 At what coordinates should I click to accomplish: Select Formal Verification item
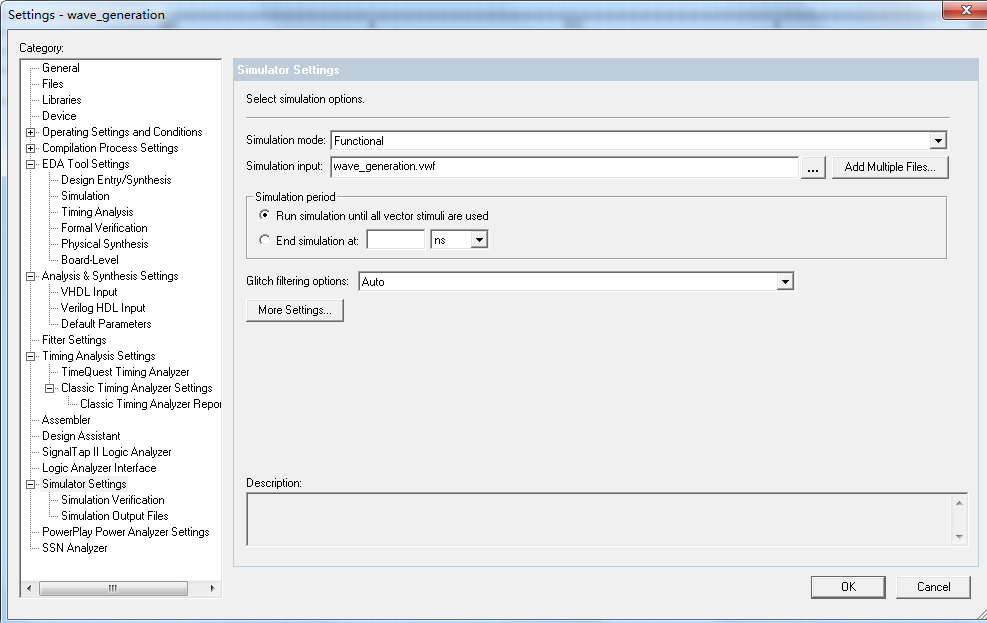point(104,228)
